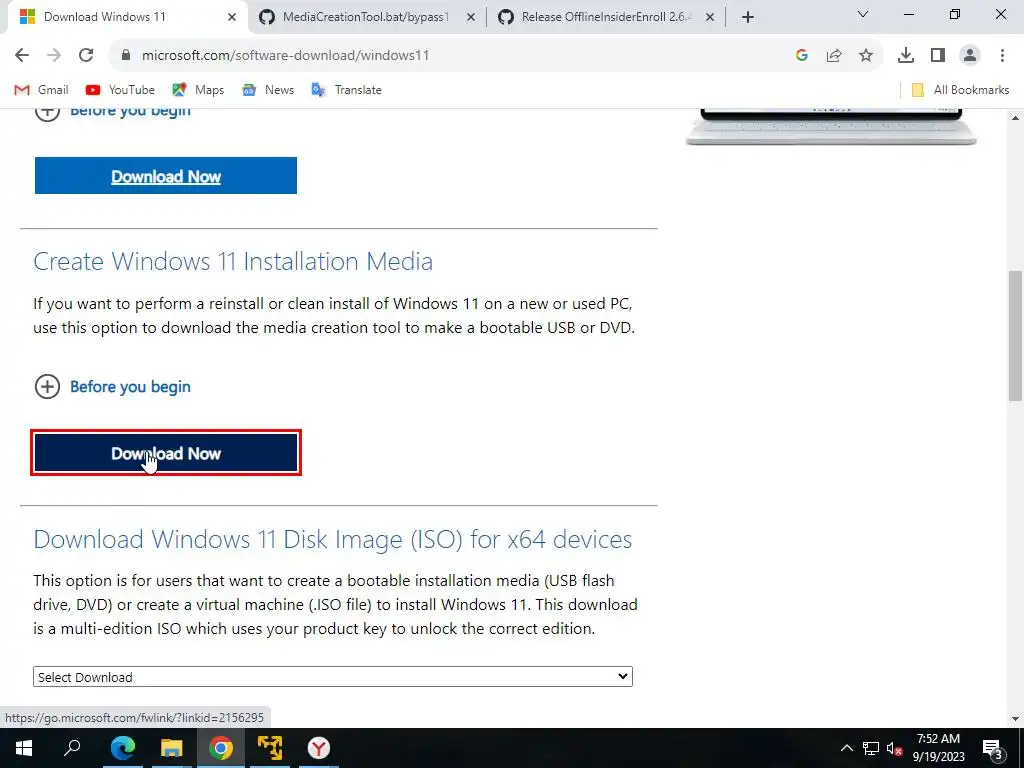Viewport: 1024px width, 768px height.
Task: Close the Download Windows 11 tab
Action: point(232,18)
